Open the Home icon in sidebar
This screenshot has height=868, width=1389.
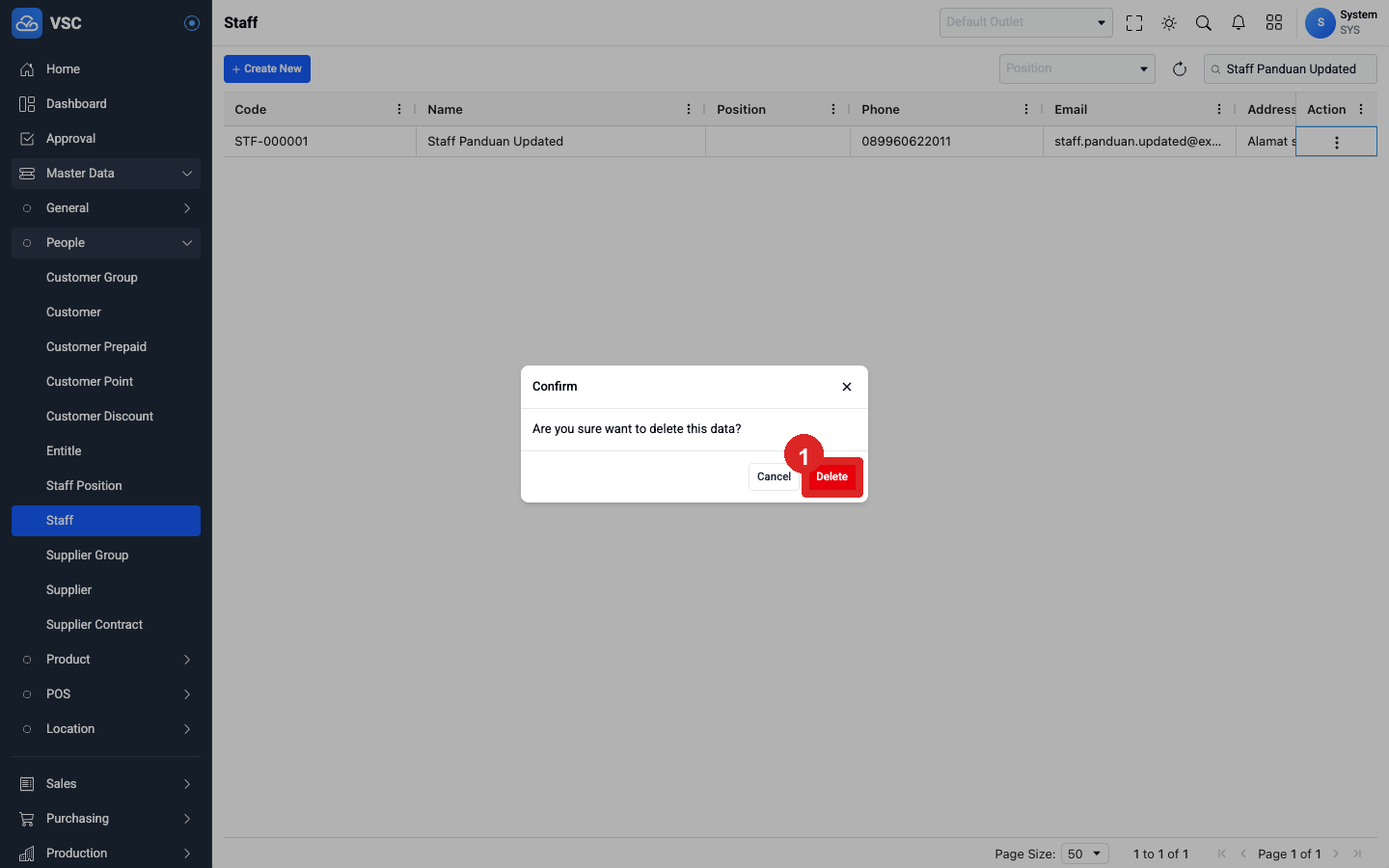coord(27,69)
